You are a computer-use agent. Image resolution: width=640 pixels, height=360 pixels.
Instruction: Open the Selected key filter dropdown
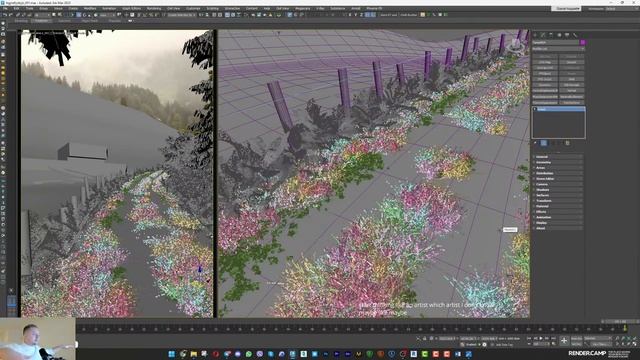point(597,338)
